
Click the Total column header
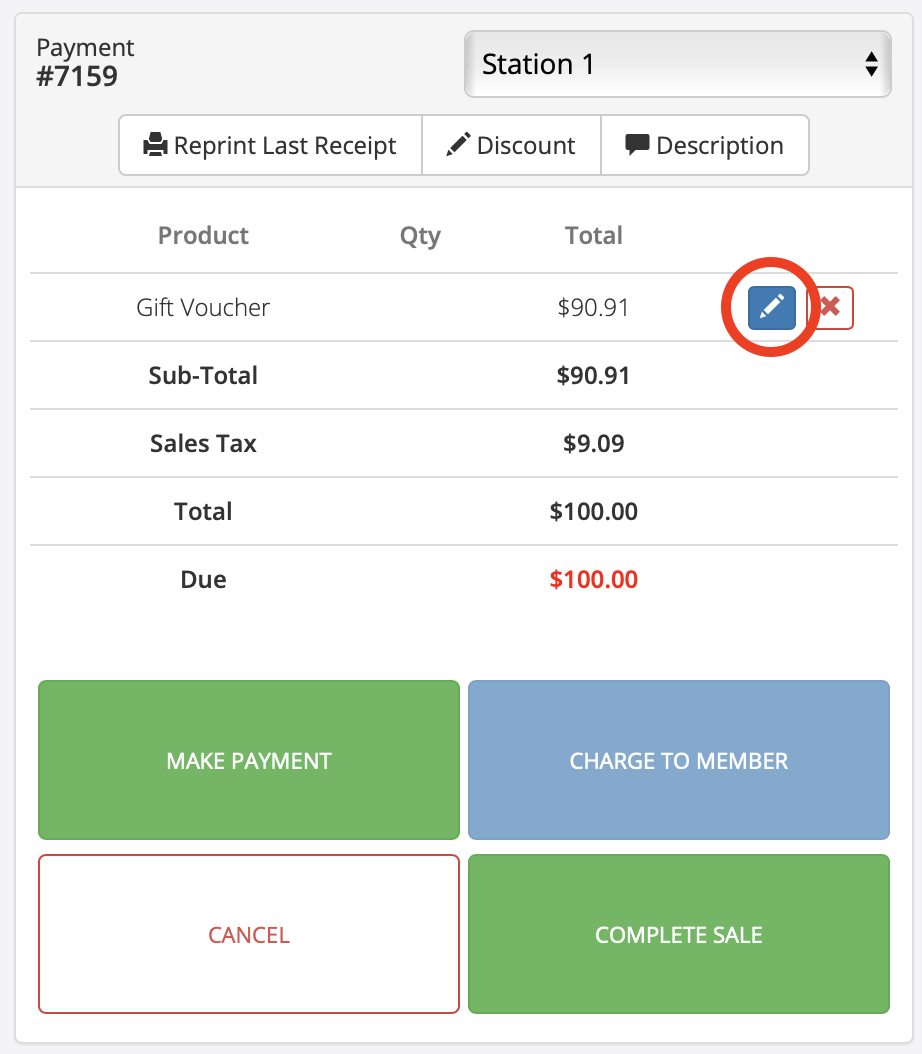(594, 236)
